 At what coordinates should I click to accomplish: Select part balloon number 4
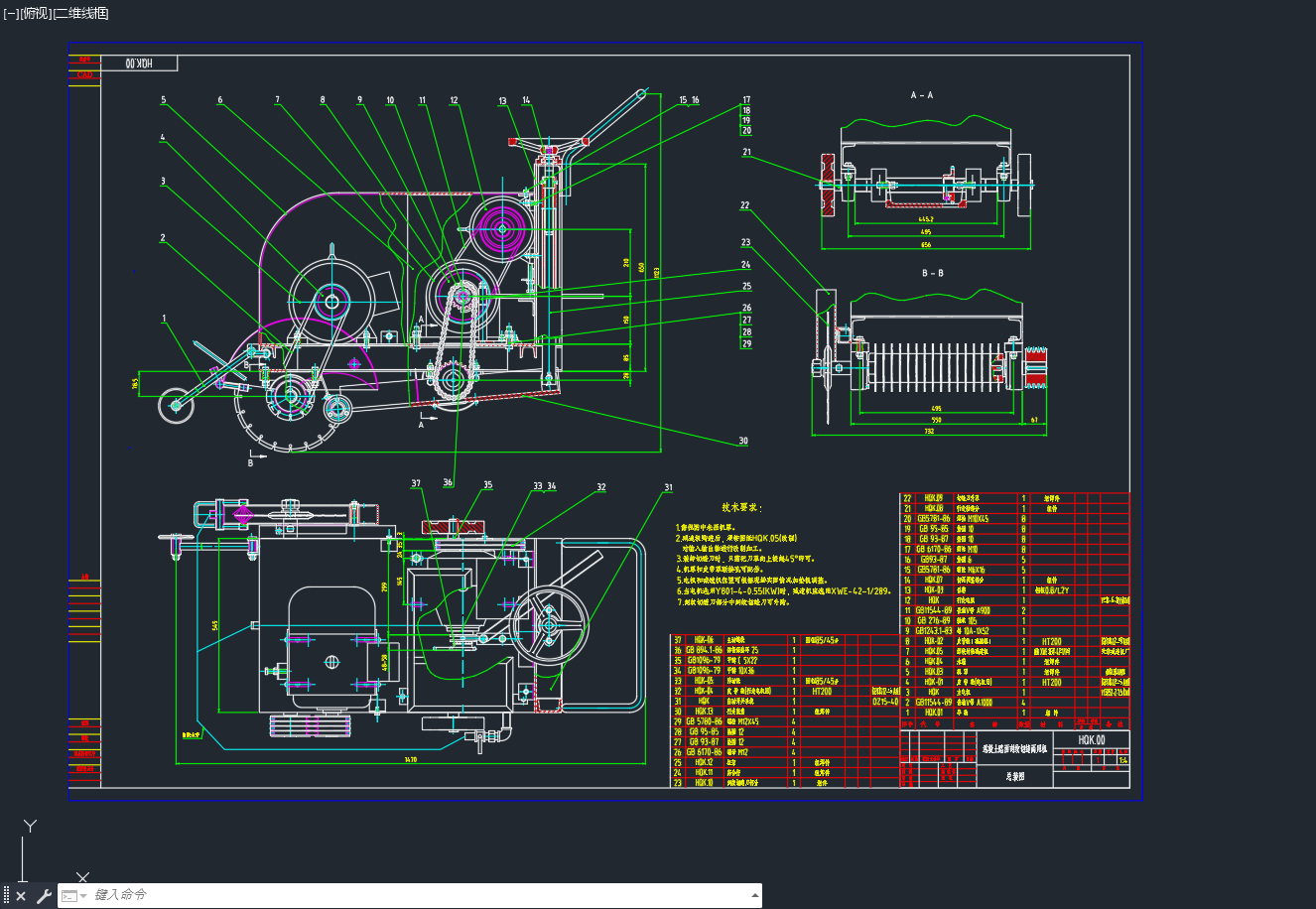pos(163,138)
